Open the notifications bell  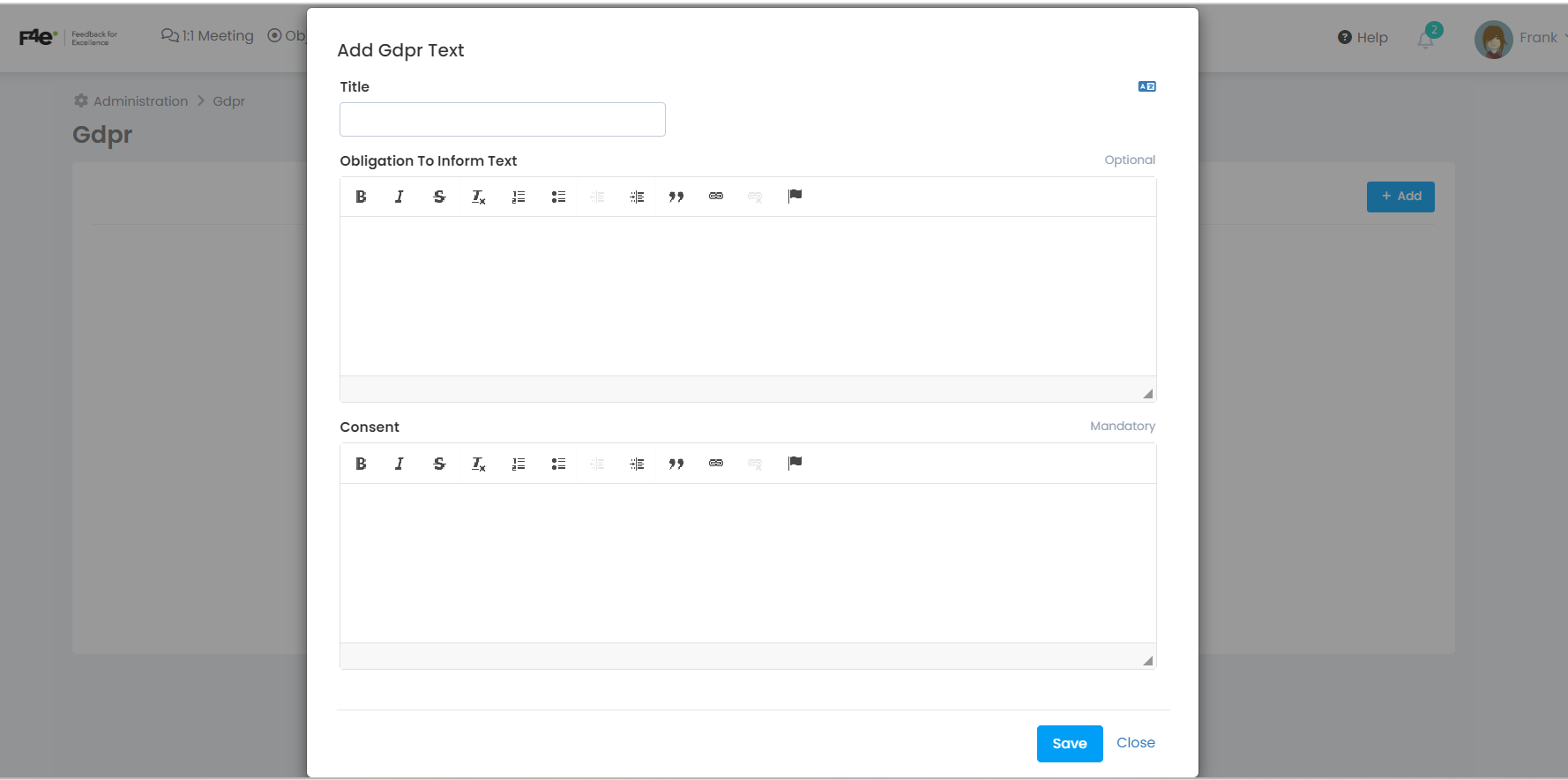click(1426, 39)
